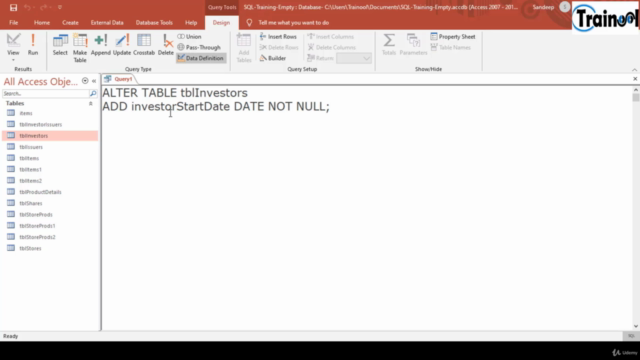
Task: Select the Union query option
Action: (x=189, y=36)
